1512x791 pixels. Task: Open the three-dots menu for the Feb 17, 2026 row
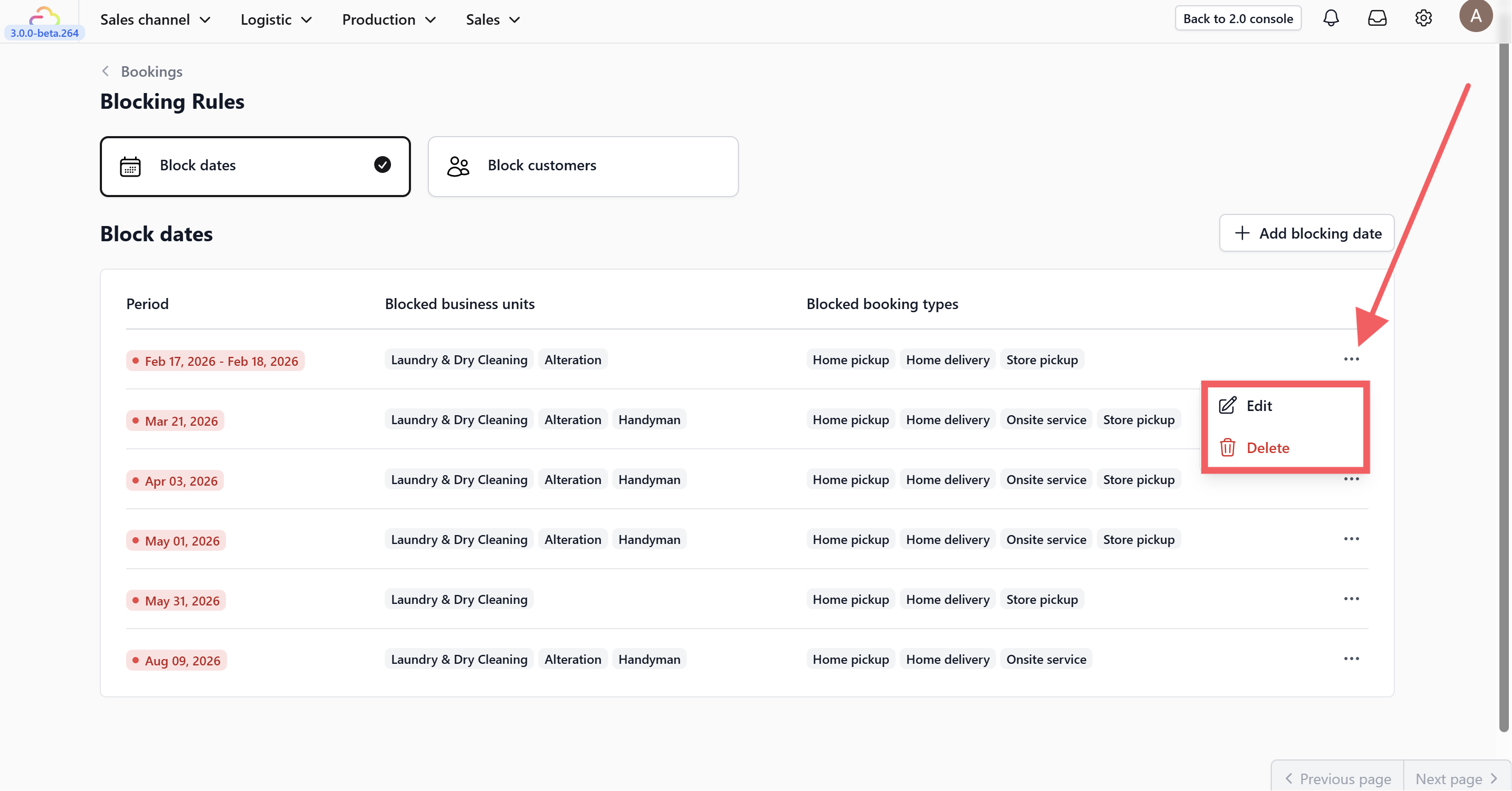1351,359
